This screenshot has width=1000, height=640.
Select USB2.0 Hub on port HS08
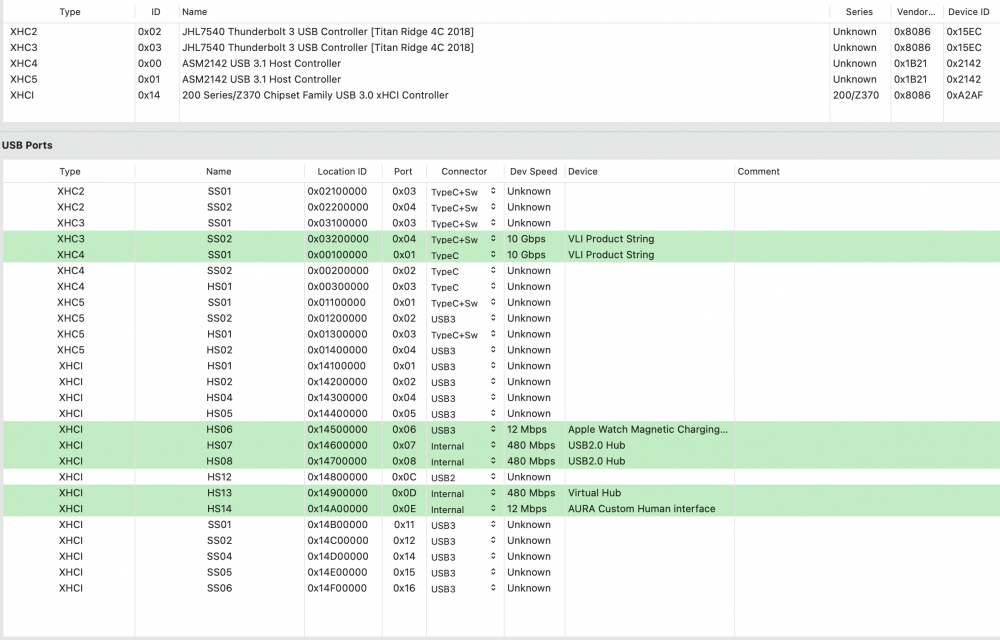[596, 461]
